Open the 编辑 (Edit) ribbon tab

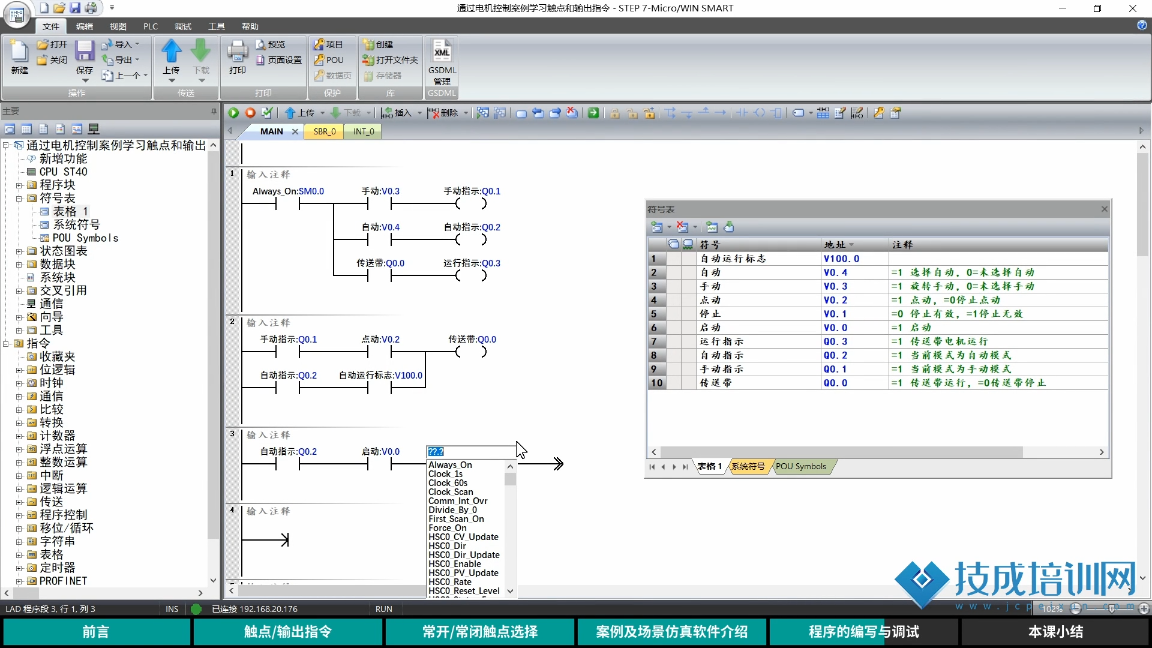pos(84,26)
